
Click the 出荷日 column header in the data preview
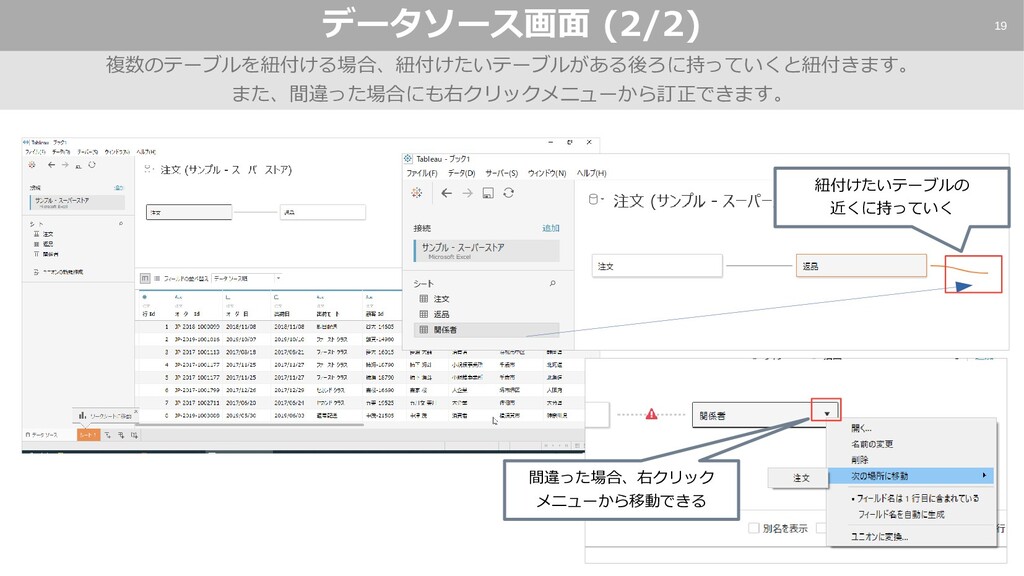281,313
